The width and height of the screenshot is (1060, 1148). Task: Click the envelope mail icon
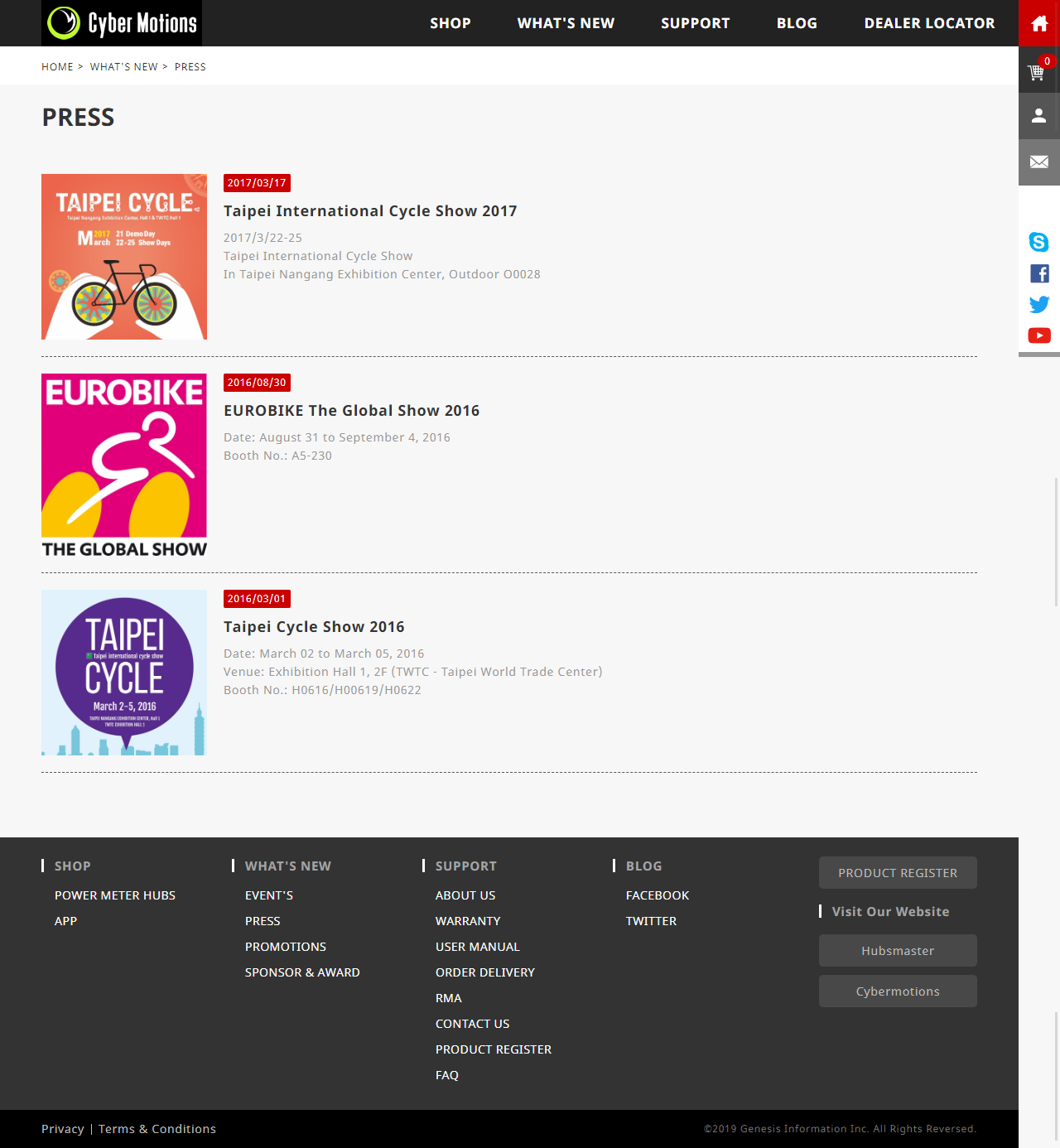(x=1039, y=162)
